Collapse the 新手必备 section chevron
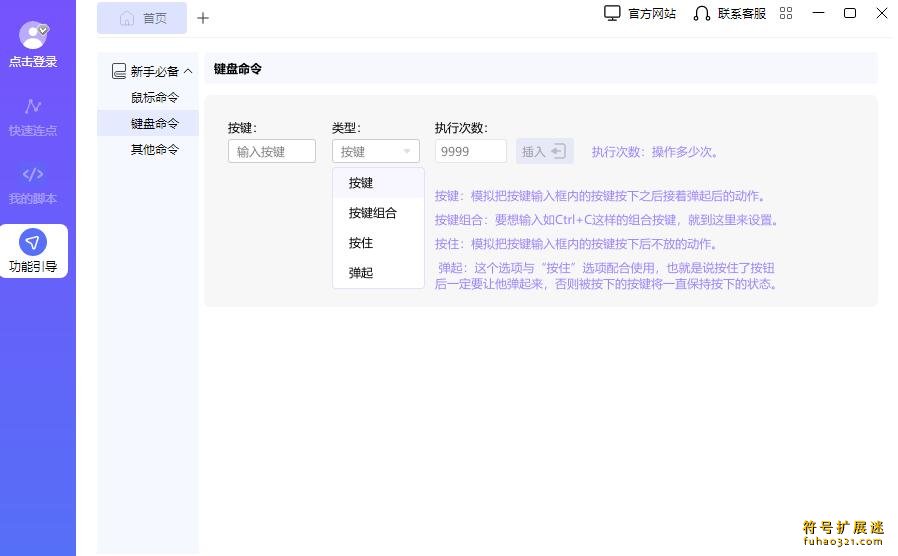The image size is (898, 556). tap(188, 71)
